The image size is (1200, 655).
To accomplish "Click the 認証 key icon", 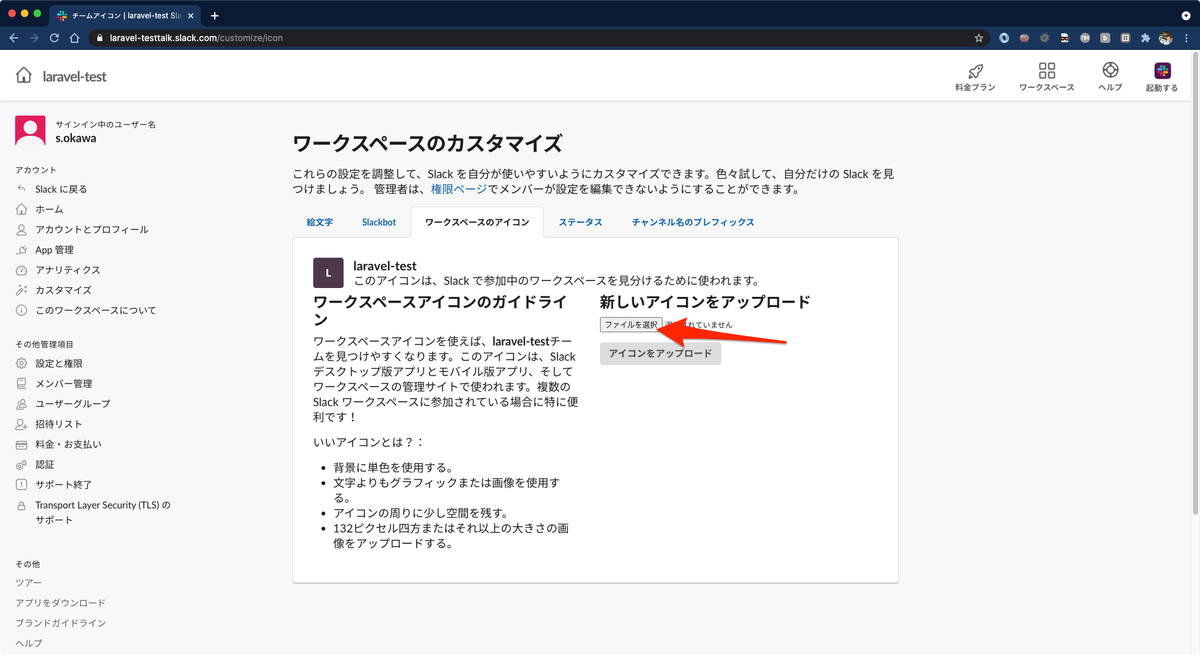I will 22,464.
